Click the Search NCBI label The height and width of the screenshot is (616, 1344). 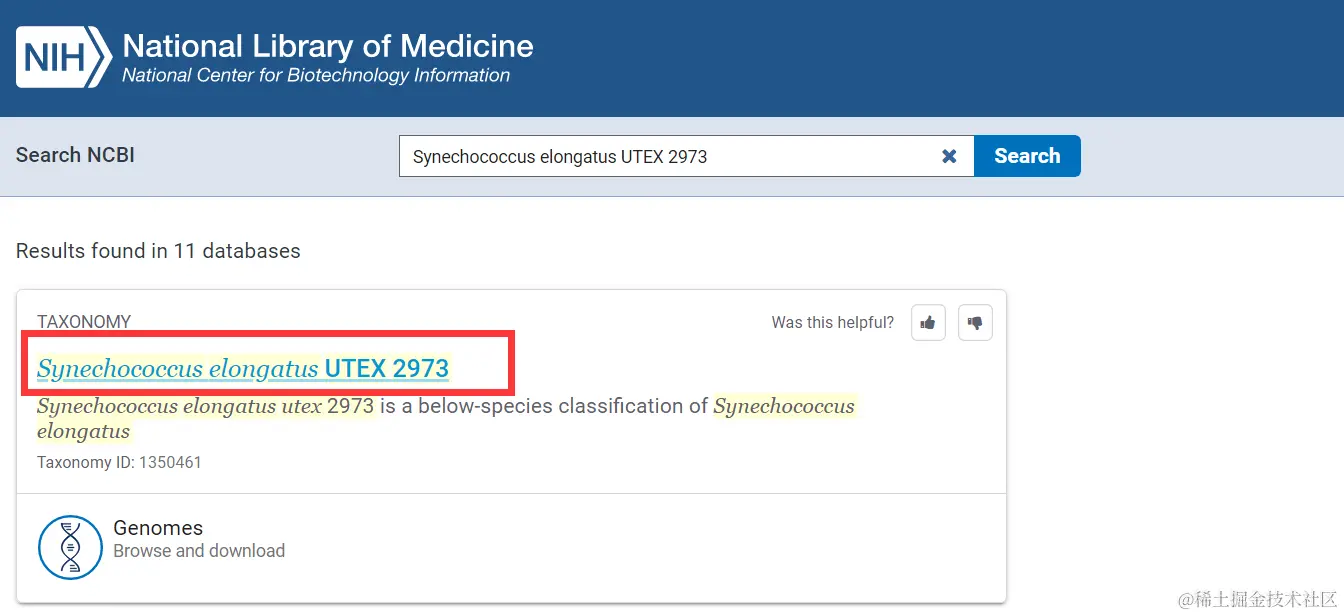[x=75, y=155]
